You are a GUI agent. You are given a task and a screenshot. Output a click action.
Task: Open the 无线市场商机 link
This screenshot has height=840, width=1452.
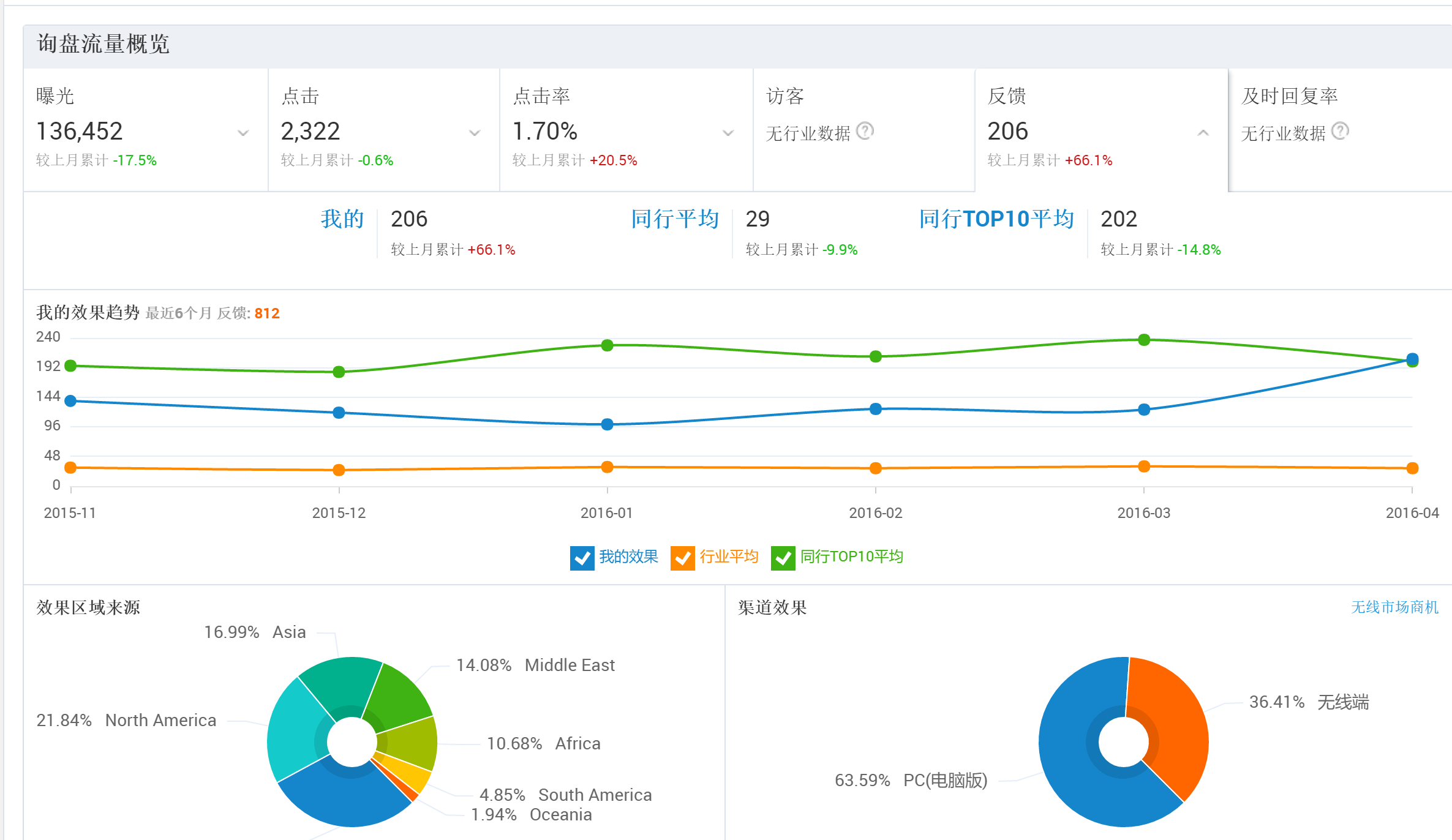click(1394, 607)
